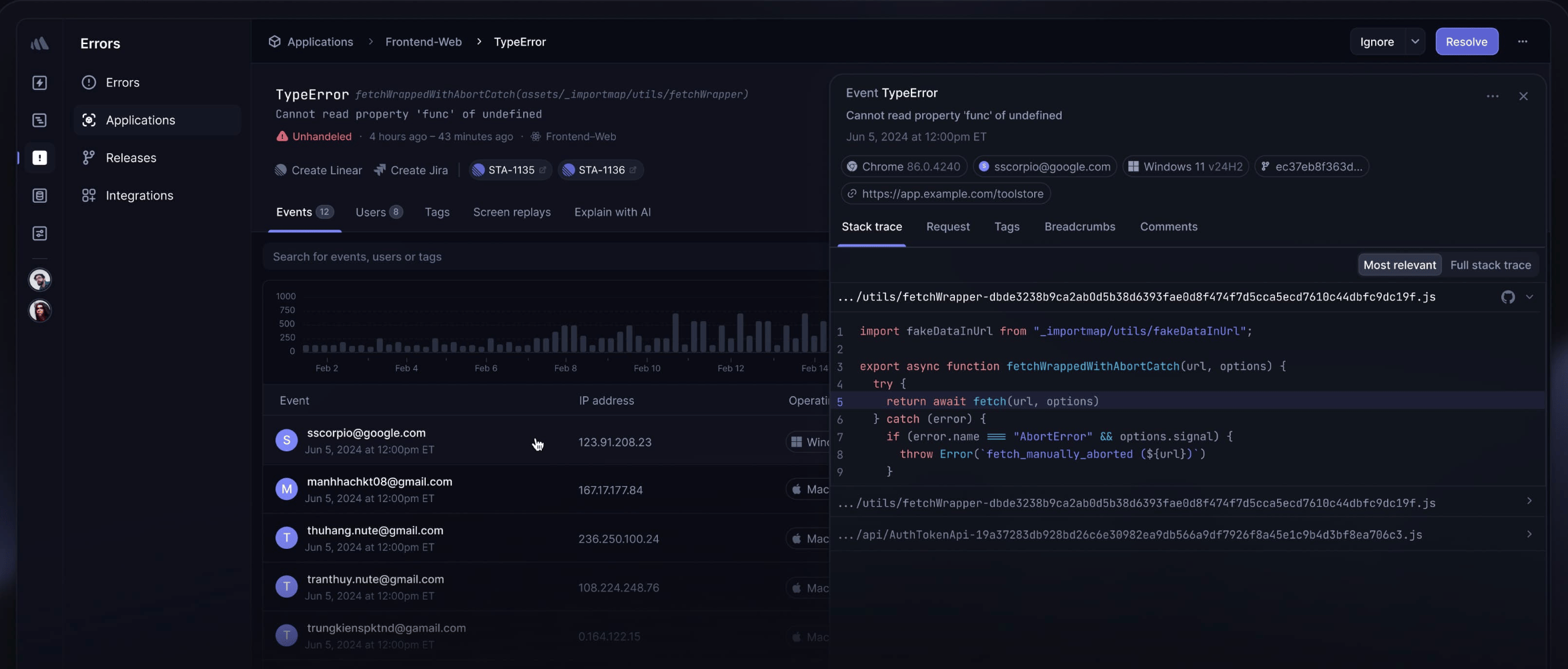Open the Chrome browser tag on the event panel
1568x669 pixels.
coord(903,166)
